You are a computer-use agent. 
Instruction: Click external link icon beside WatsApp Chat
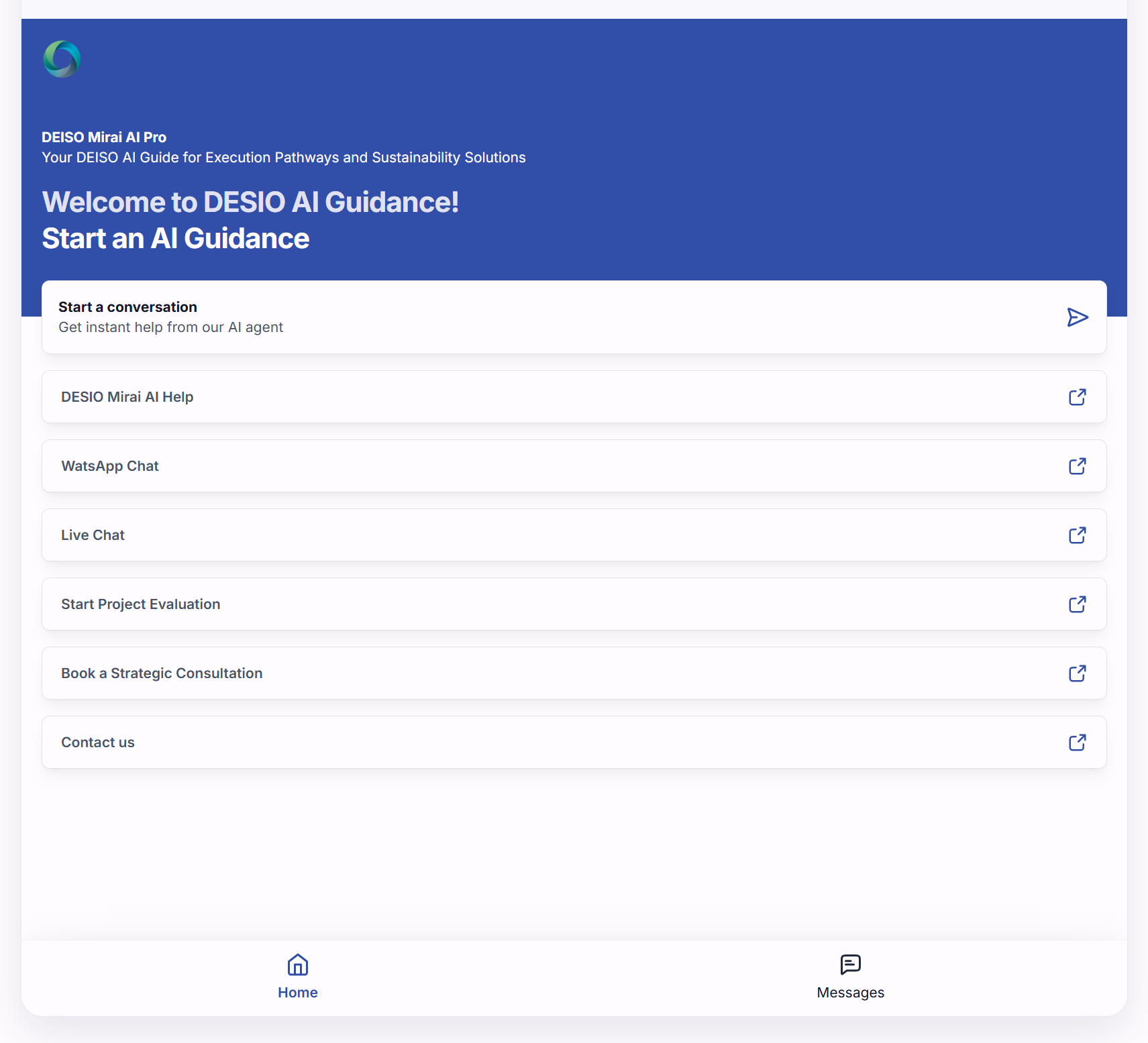click(1077, 466)
